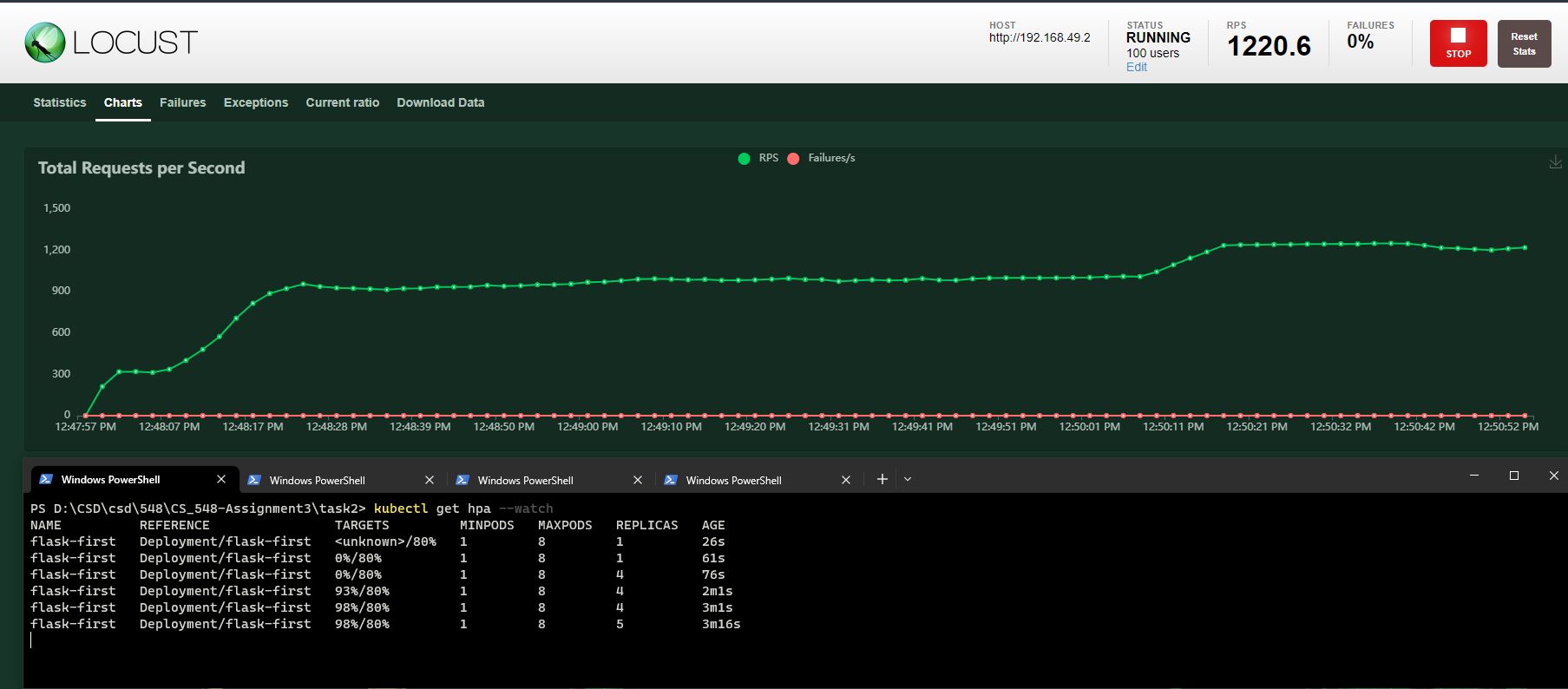
Task: Toggle the RPS series in legend
Action: 758,158
